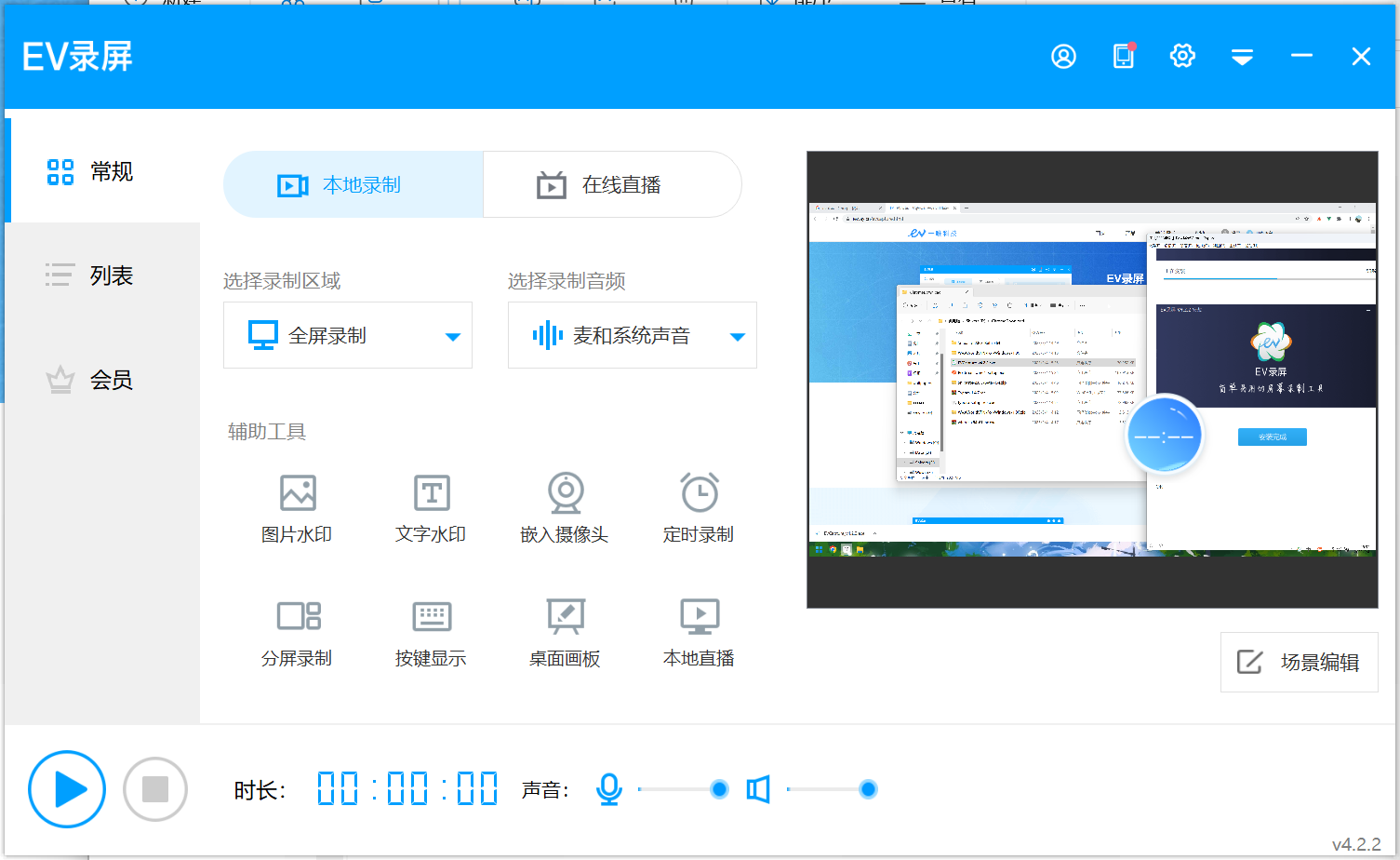1400x860 pixels.
Task: Open the title bar drop-down menu icon
Action: pos(1242,58)
